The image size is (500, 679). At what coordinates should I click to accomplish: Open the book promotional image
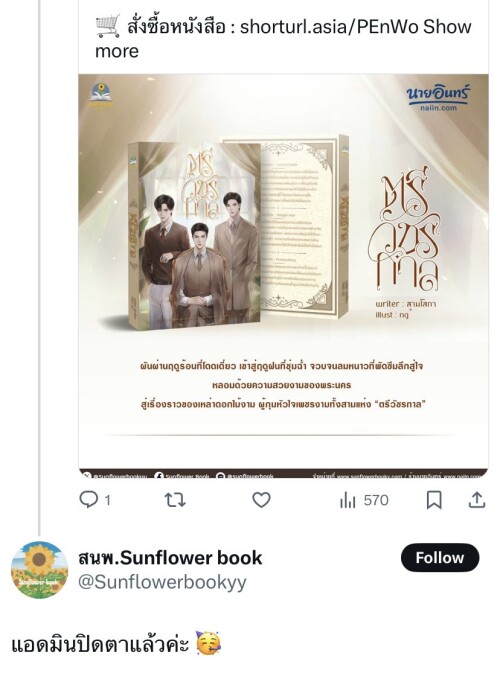284,276
